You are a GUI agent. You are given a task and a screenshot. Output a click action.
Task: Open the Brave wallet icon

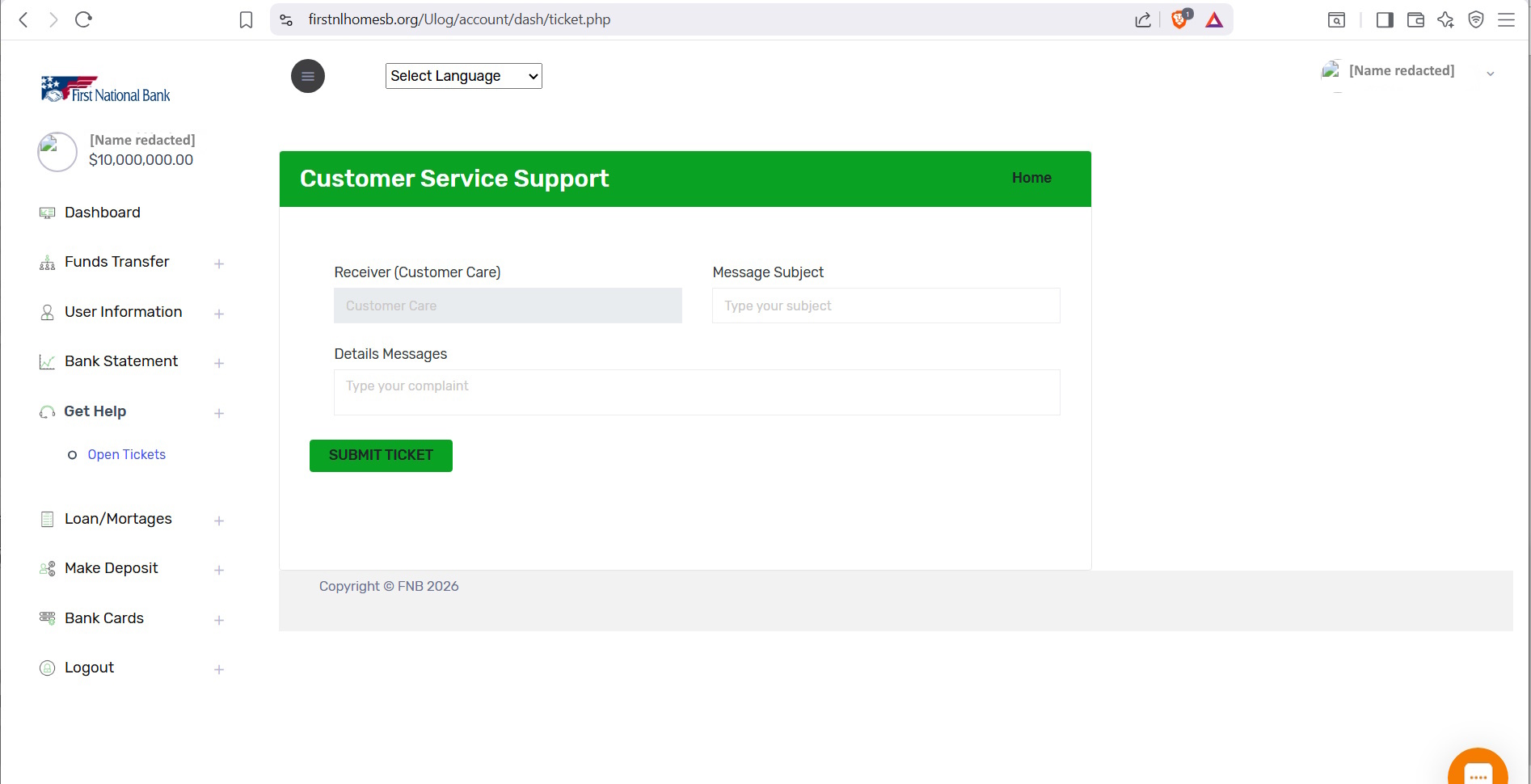click(1415, 19)
